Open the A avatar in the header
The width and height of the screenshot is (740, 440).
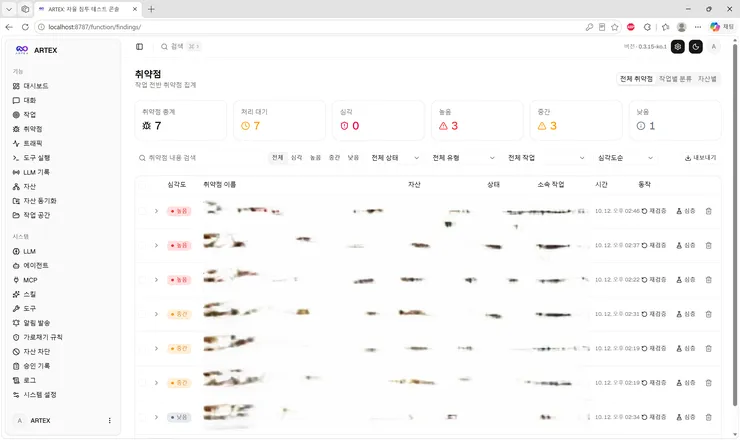click(x=714, y=46)
